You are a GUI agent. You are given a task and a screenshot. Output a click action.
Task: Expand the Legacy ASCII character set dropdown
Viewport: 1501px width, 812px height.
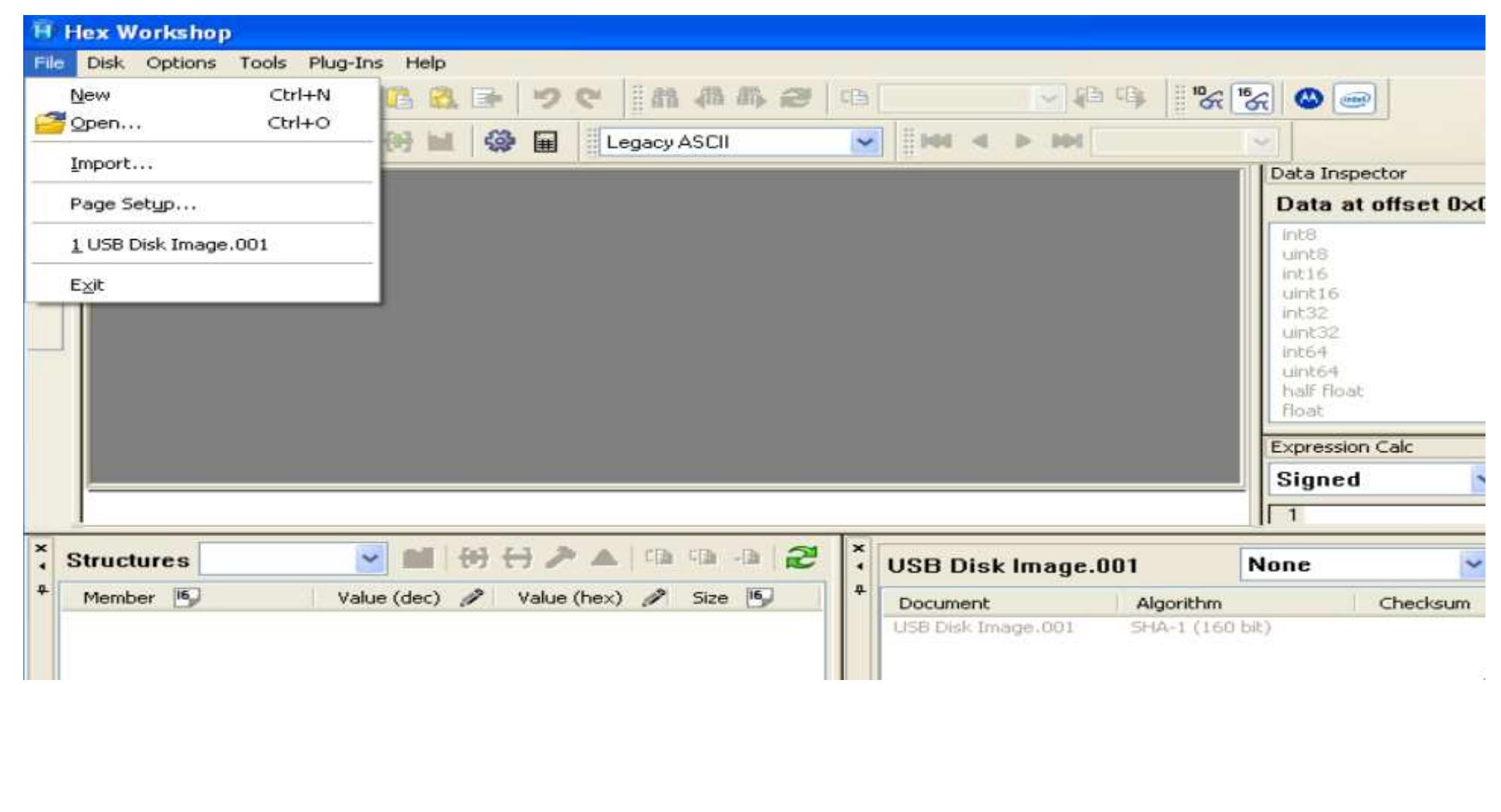click(865, 142)
